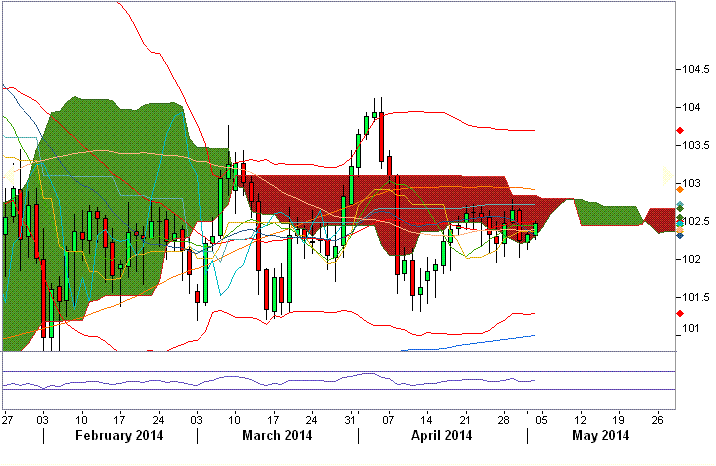Click the last green candle before May 05
716x466 pixels.
tap(536, 230)
